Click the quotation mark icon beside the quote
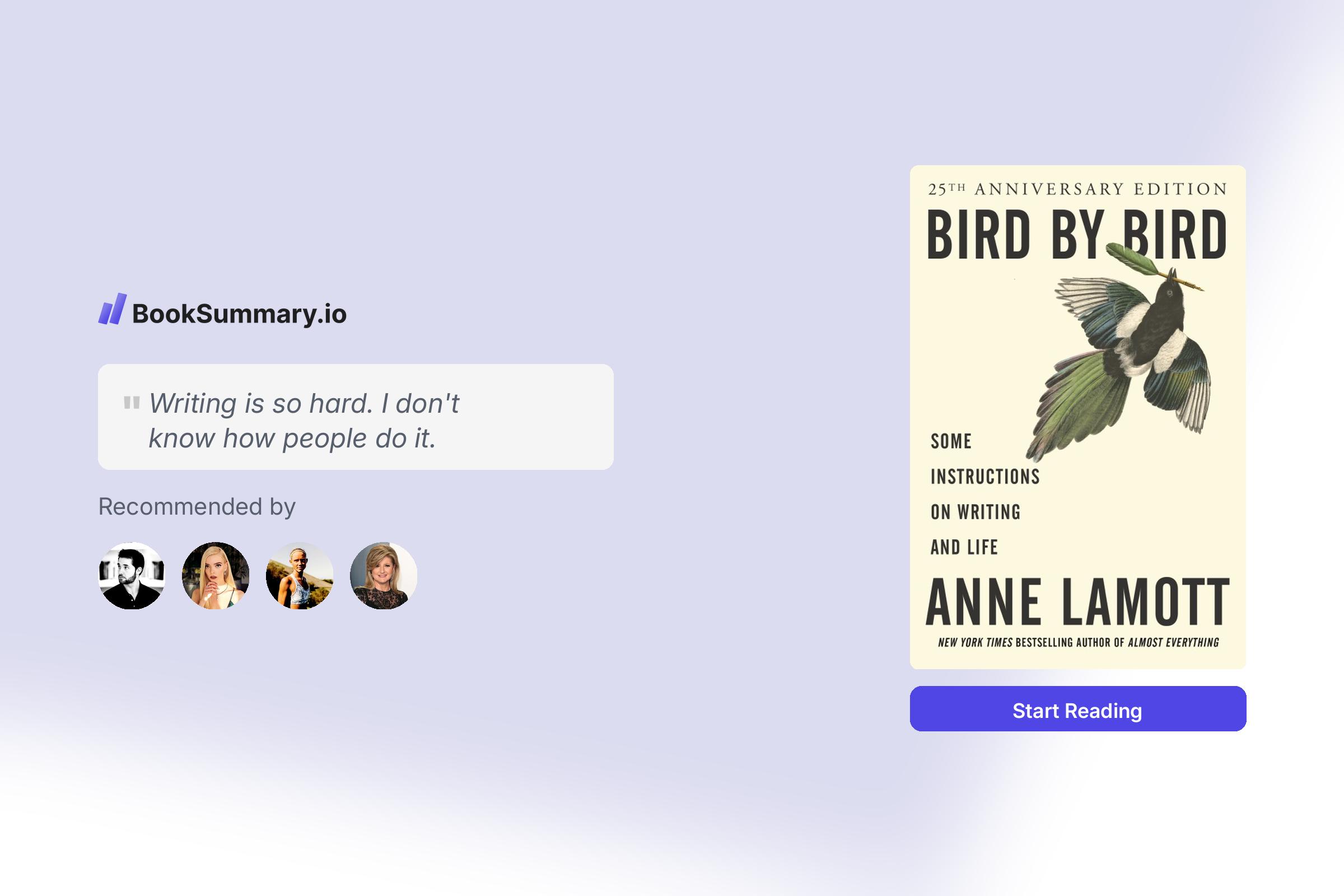1344x896 pixels. click(x=132, y=402)
